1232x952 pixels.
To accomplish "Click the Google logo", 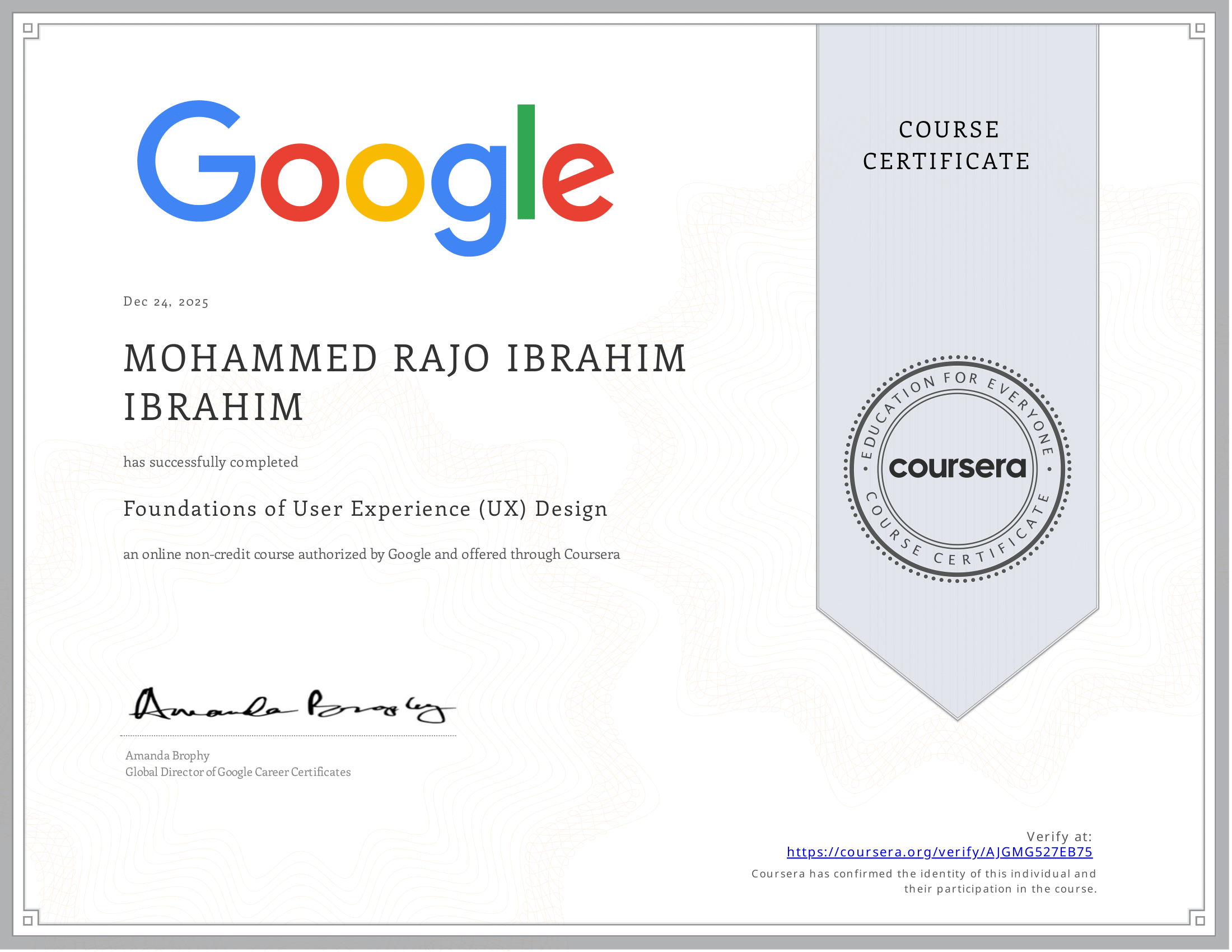I will point(375,178).
